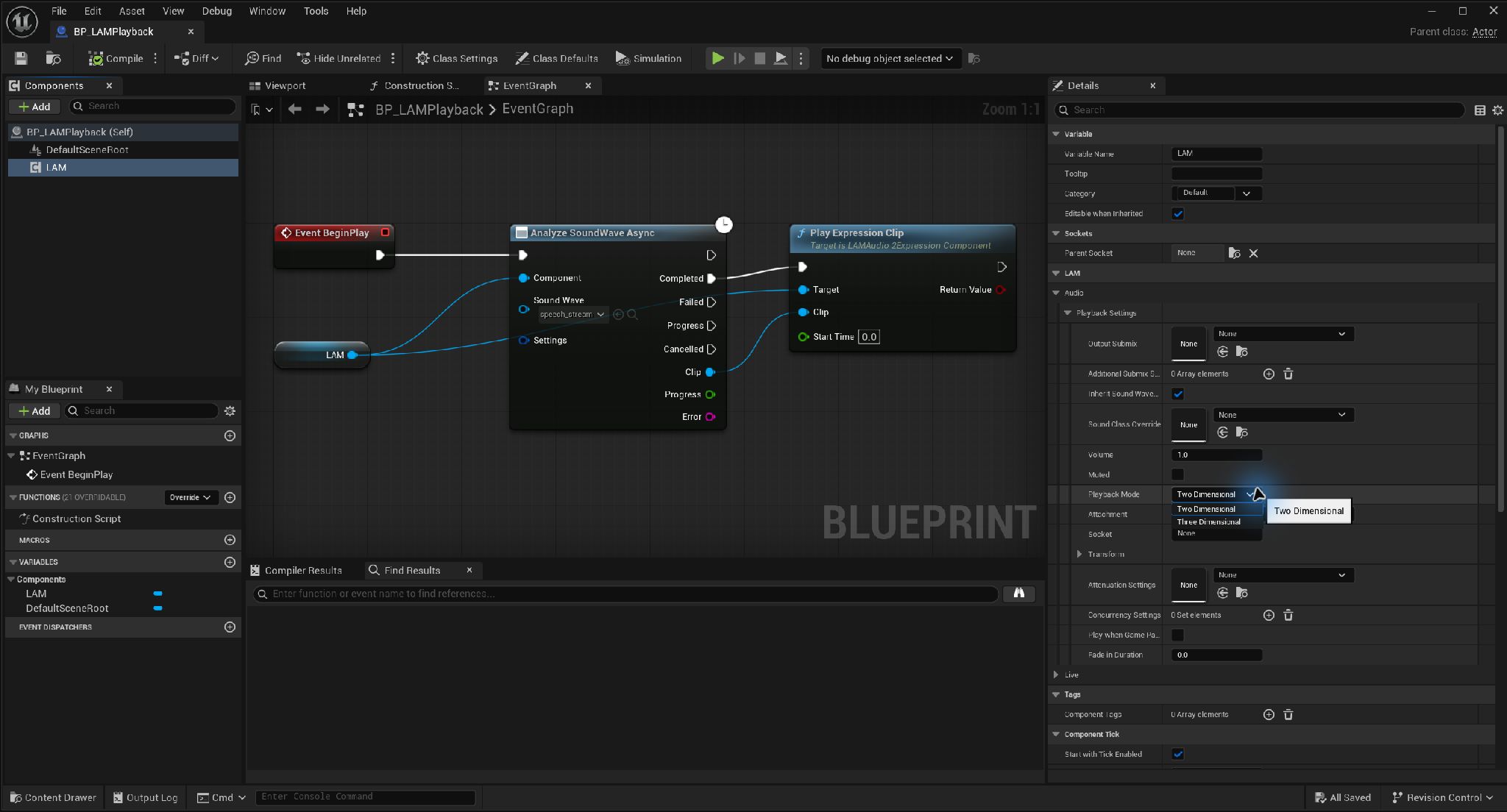Add a new variable with the plus icon
Screen dimensions: 1507x812
[x=230, y=562]
